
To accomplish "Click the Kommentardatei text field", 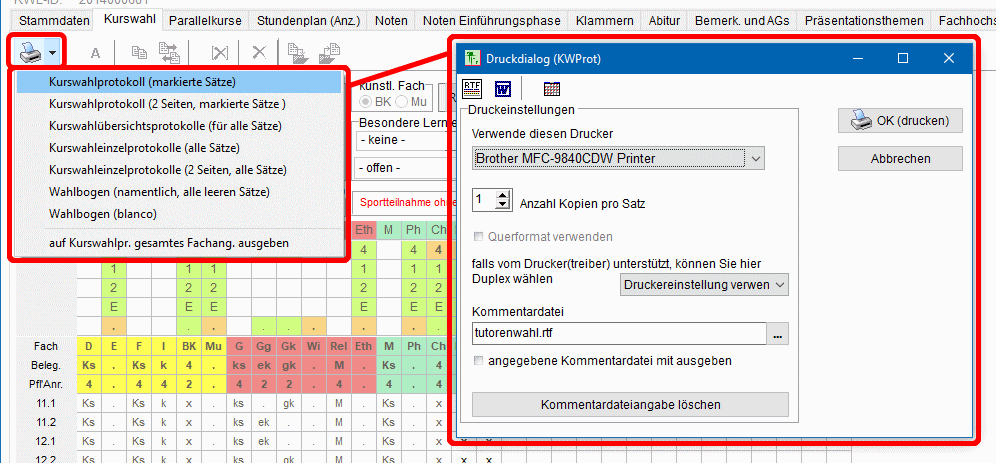I will (x=618, y=334).
